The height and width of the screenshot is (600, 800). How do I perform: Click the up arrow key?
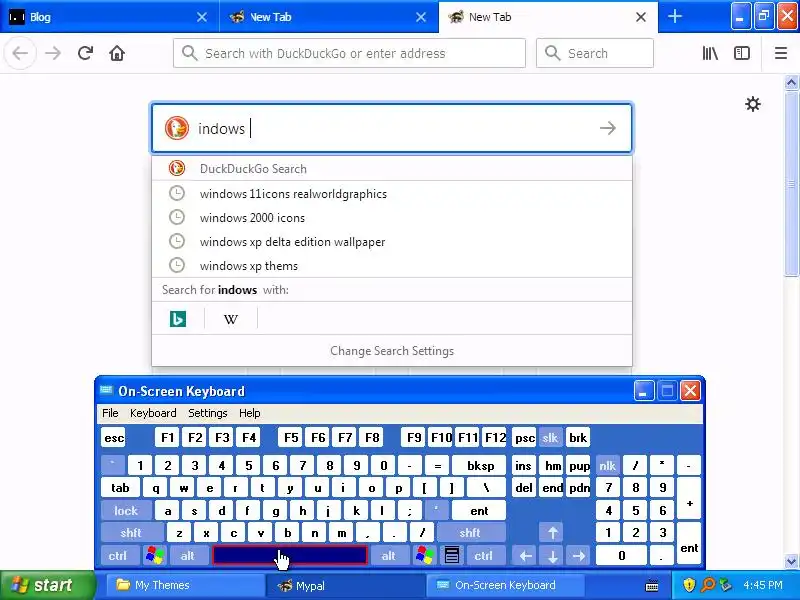(552, 533)
